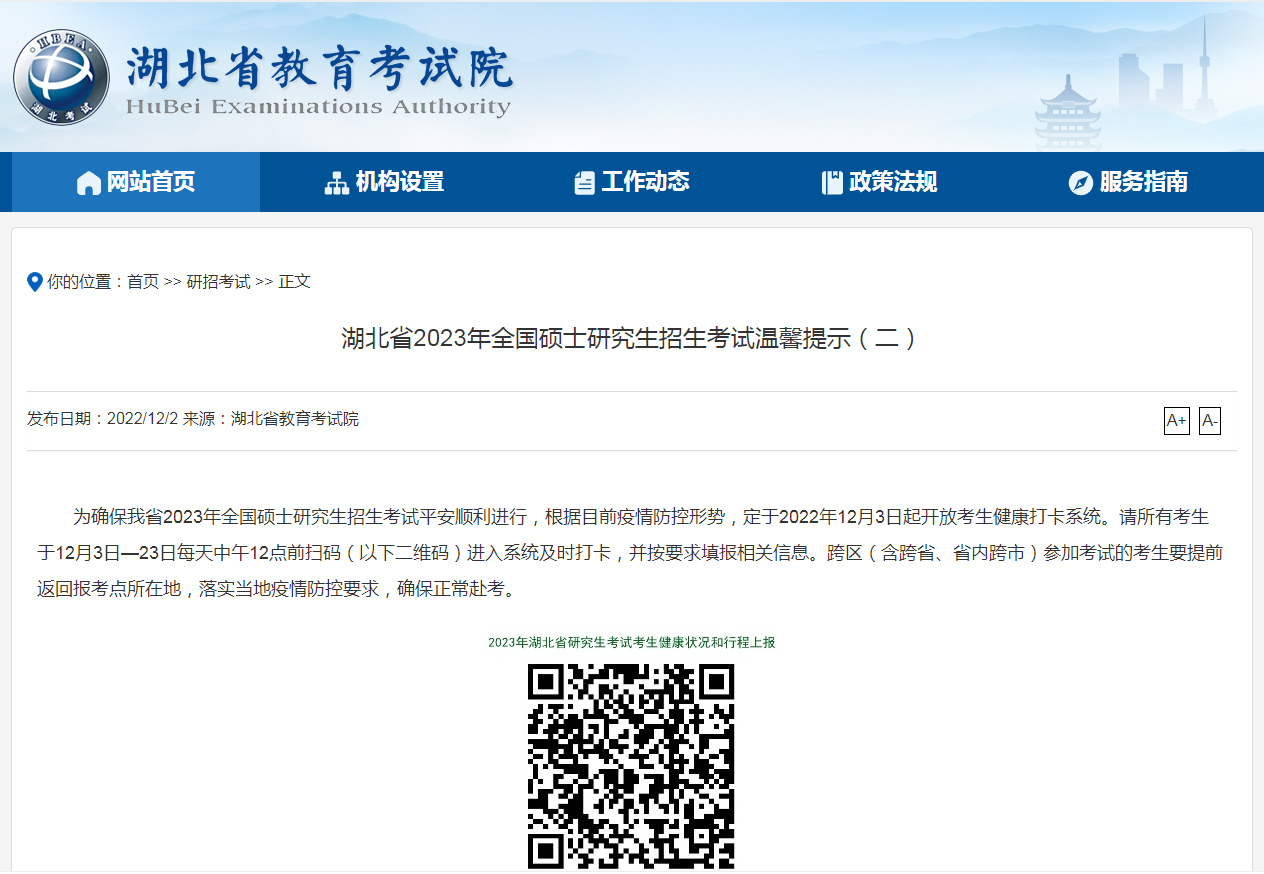
Task: Select the 政策法规 navigation label
Action: [x=893, y=182]
